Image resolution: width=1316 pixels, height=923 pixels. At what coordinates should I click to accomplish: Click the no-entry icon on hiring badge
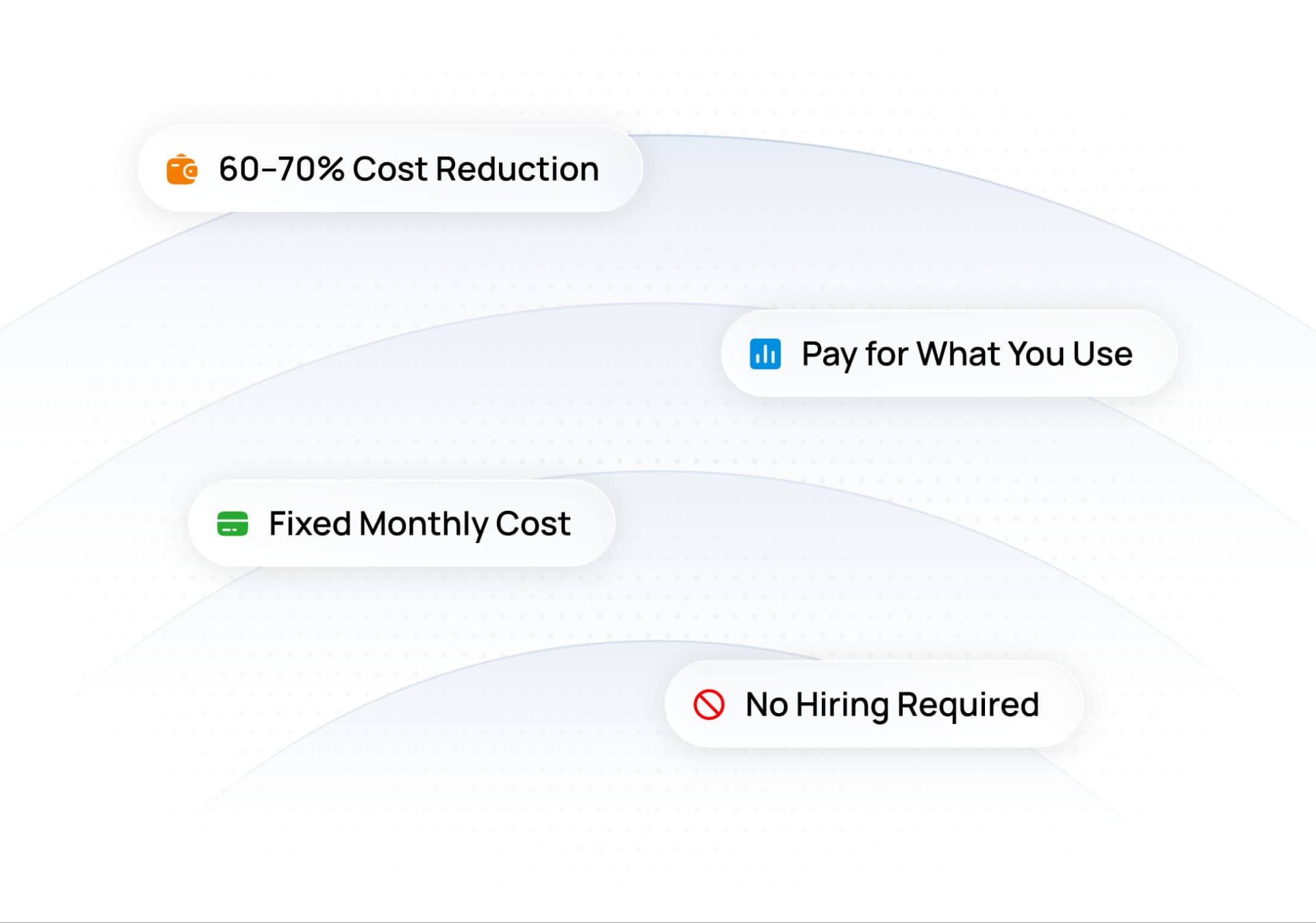click(x=709, y=704)
